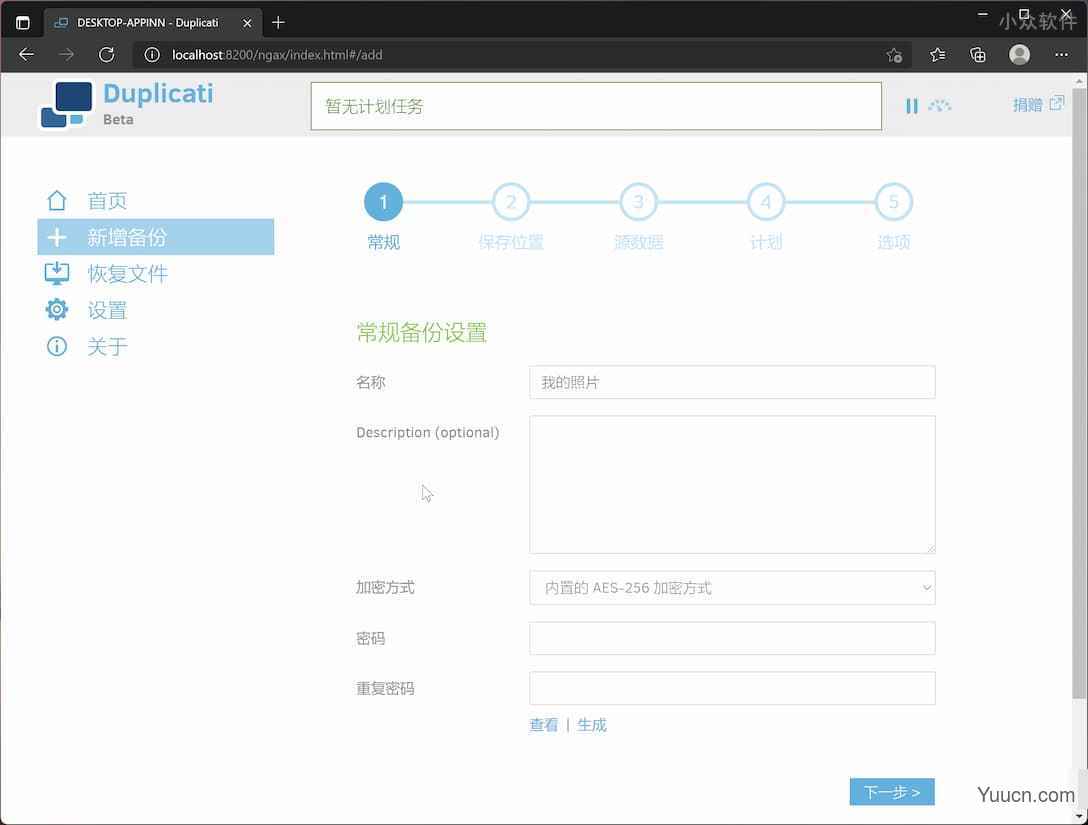Click the 密码 password field
This screenshot has height=825, width=1088.
(x=732, y=638)
